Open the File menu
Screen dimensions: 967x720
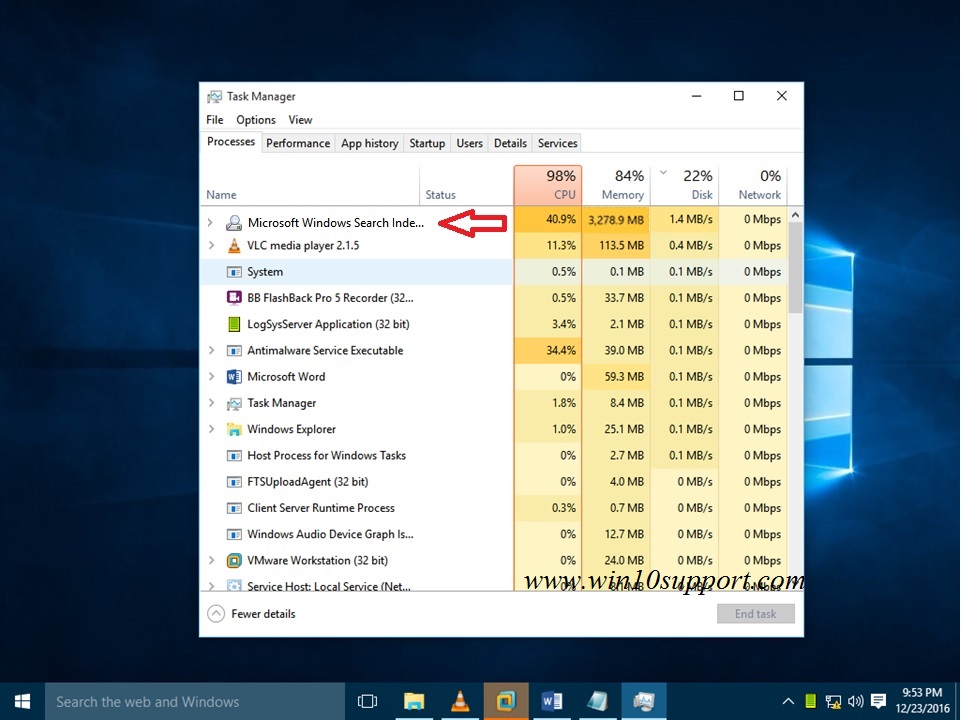point(215,120)
